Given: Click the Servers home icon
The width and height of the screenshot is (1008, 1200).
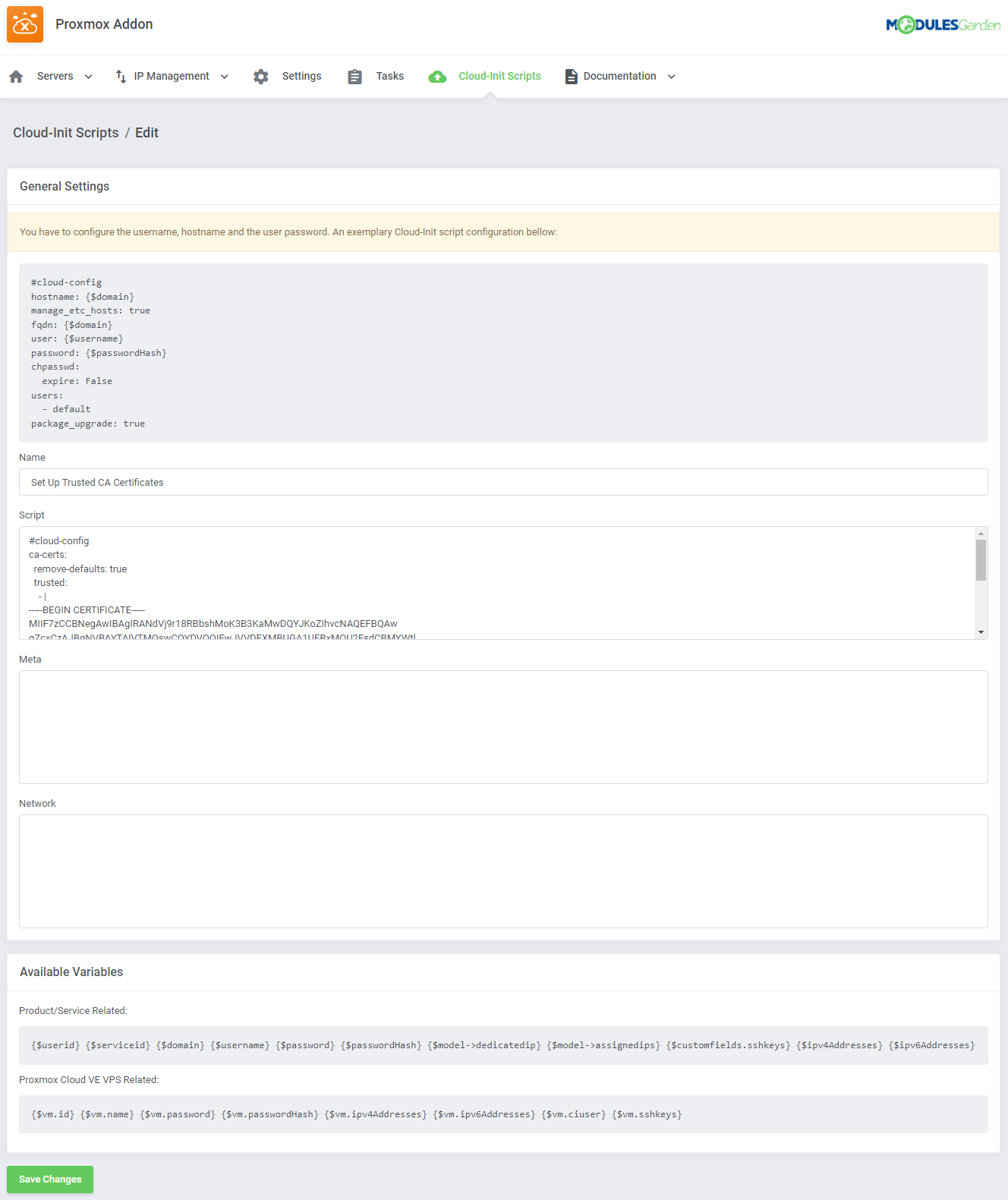Looking at the screenshot, I should [x=16, y=77].
